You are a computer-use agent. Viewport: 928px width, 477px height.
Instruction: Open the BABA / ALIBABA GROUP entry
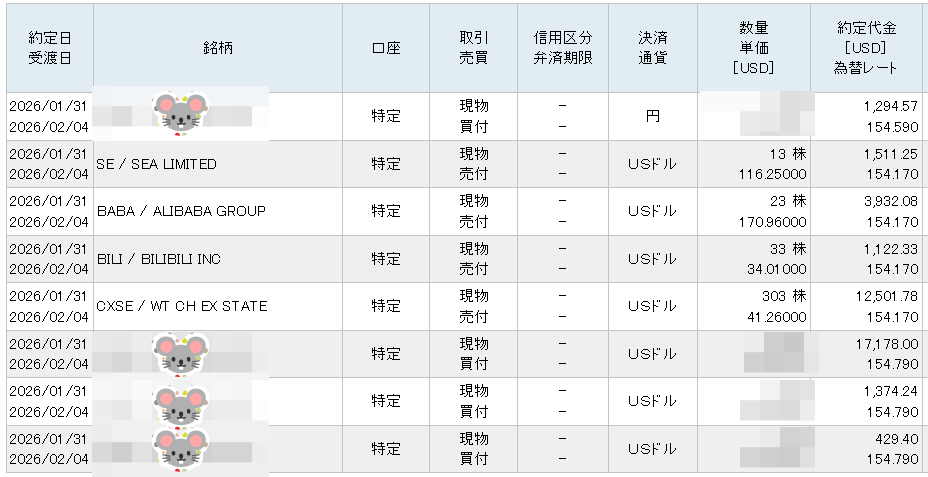pos(181,211)
